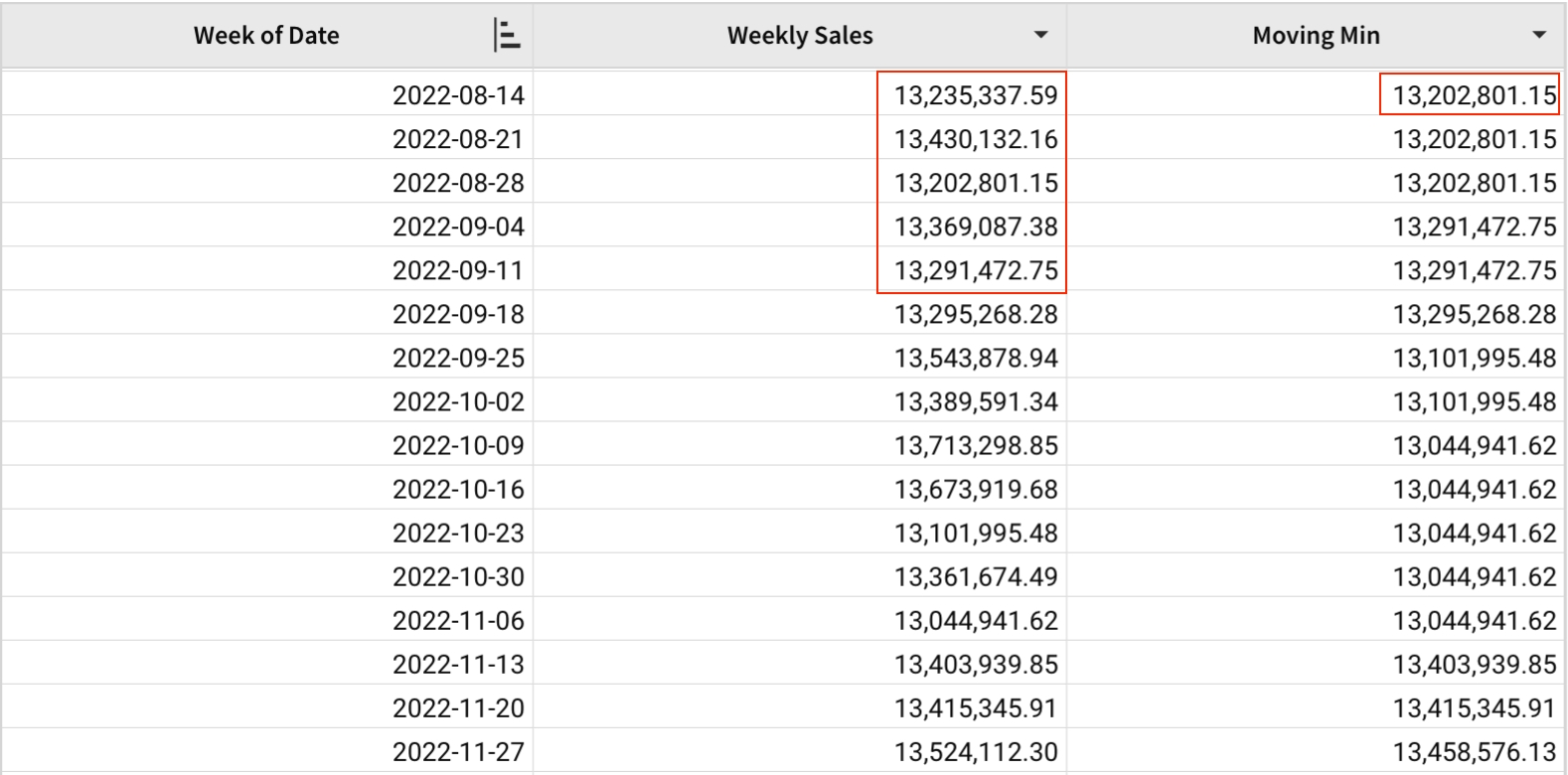This screenshot has height=775, width=1568.
Task: Select Weekly Sales cell 13,235,337.59
Action: click(x=976, y=95)
